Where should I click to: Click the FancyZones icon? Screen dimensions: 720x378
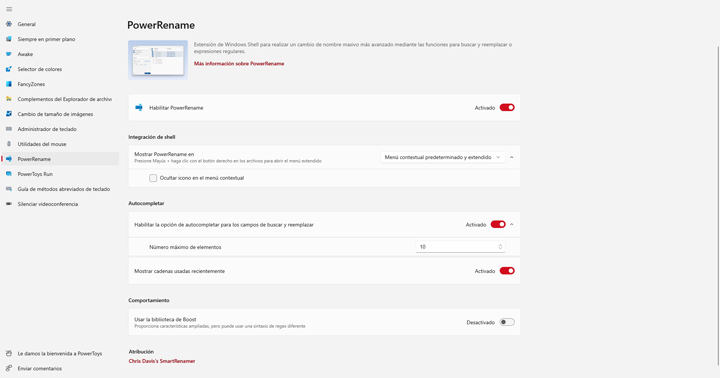9,84
